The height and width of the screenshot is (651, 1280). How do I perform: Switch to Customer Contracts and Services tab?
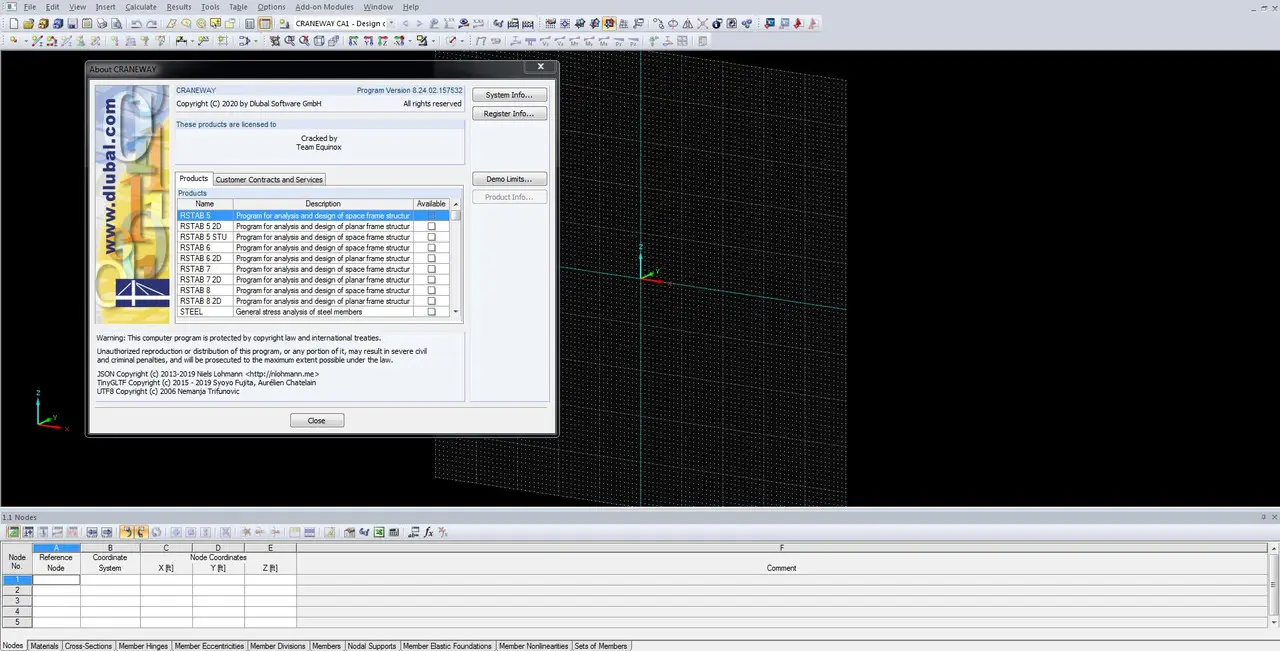[x=269, y=180]
